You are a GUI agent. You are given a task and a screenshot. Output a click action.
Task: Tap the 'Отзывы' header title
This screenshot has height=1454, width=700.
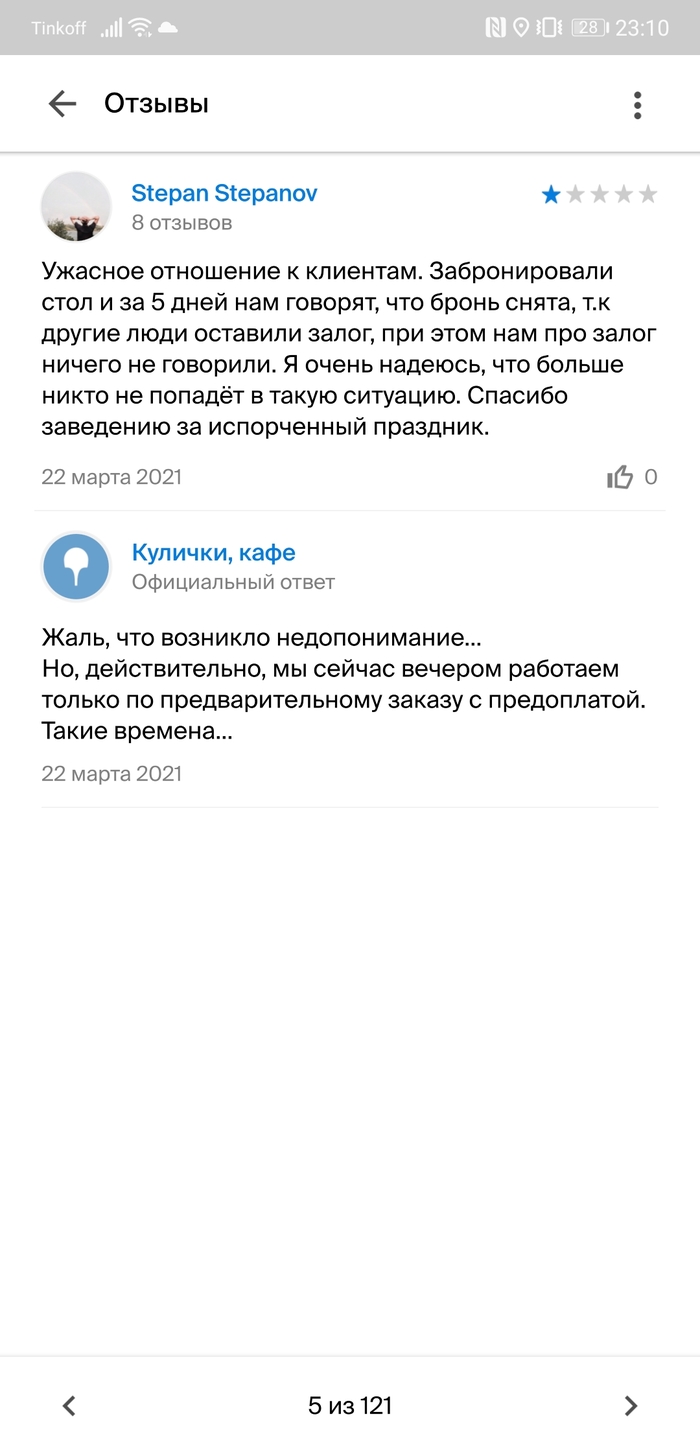(156, 104)
